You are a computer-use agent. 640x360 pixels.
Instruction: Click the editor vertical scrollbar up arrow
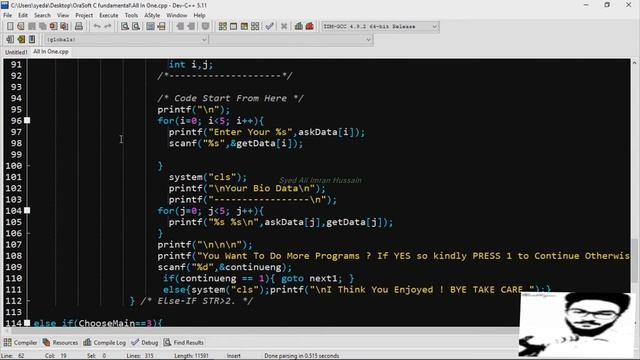point(635,63)
